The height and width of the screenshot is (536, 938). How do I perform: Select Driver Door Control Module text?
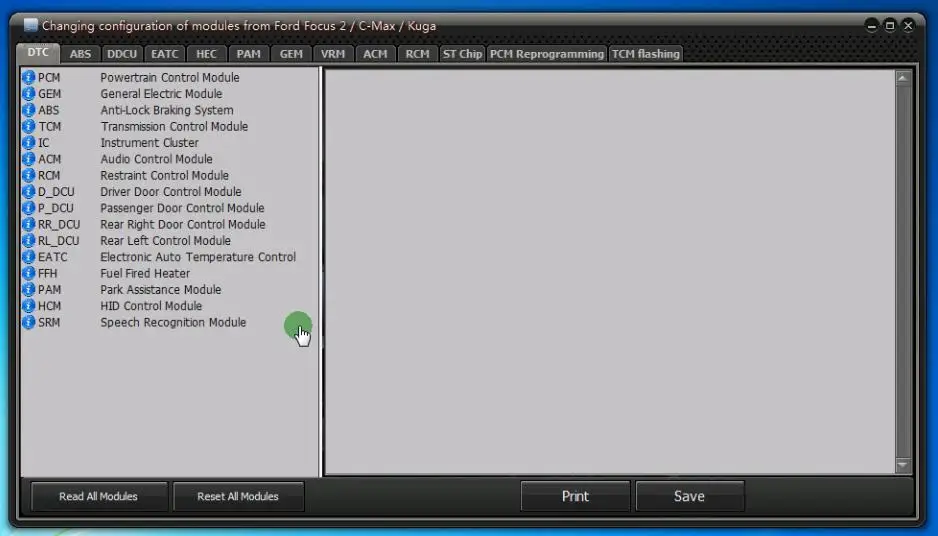(x=170, y=191)
